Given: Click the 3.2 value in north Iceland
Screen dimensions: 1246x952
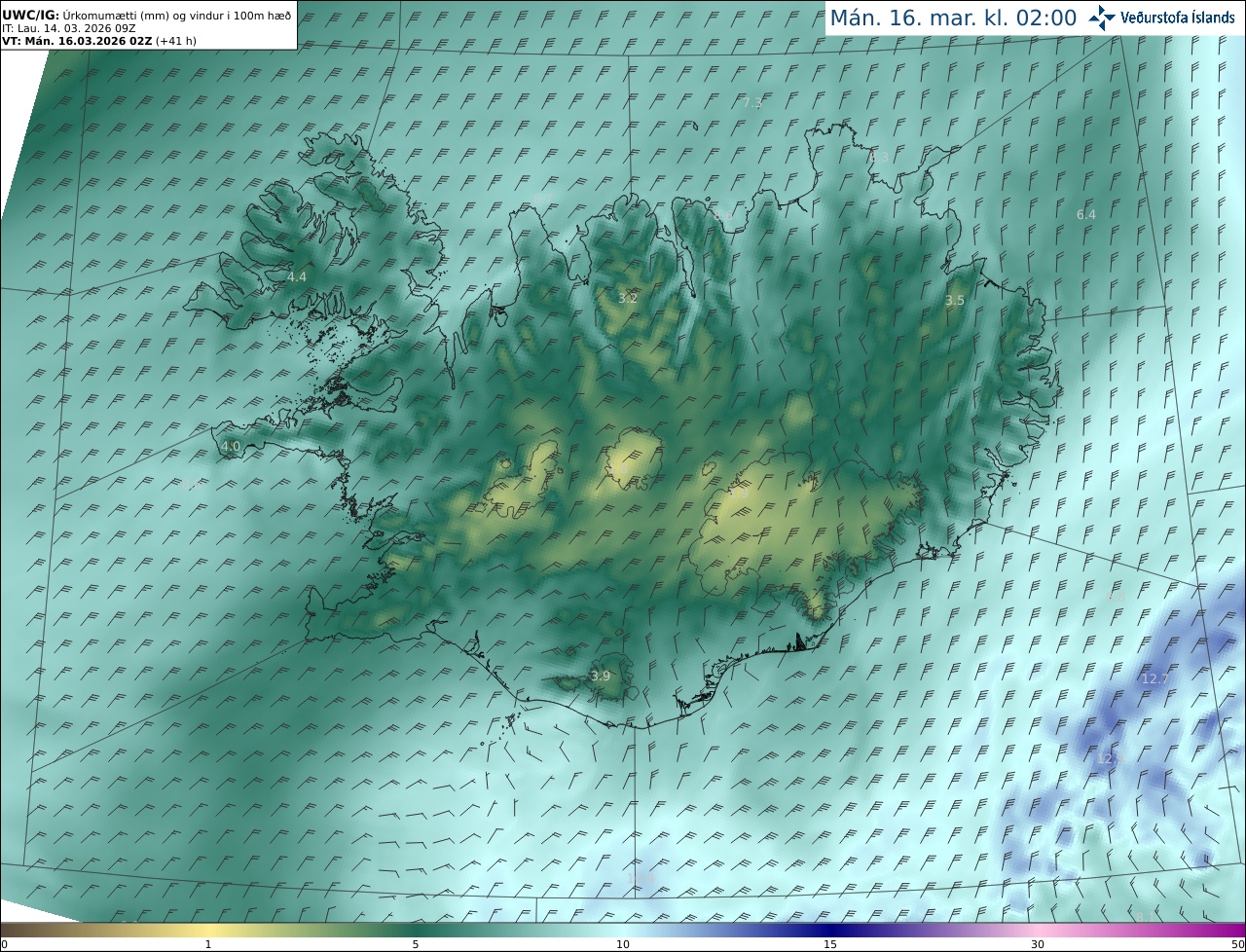Looking at the screenshot, I should (628, 298).
